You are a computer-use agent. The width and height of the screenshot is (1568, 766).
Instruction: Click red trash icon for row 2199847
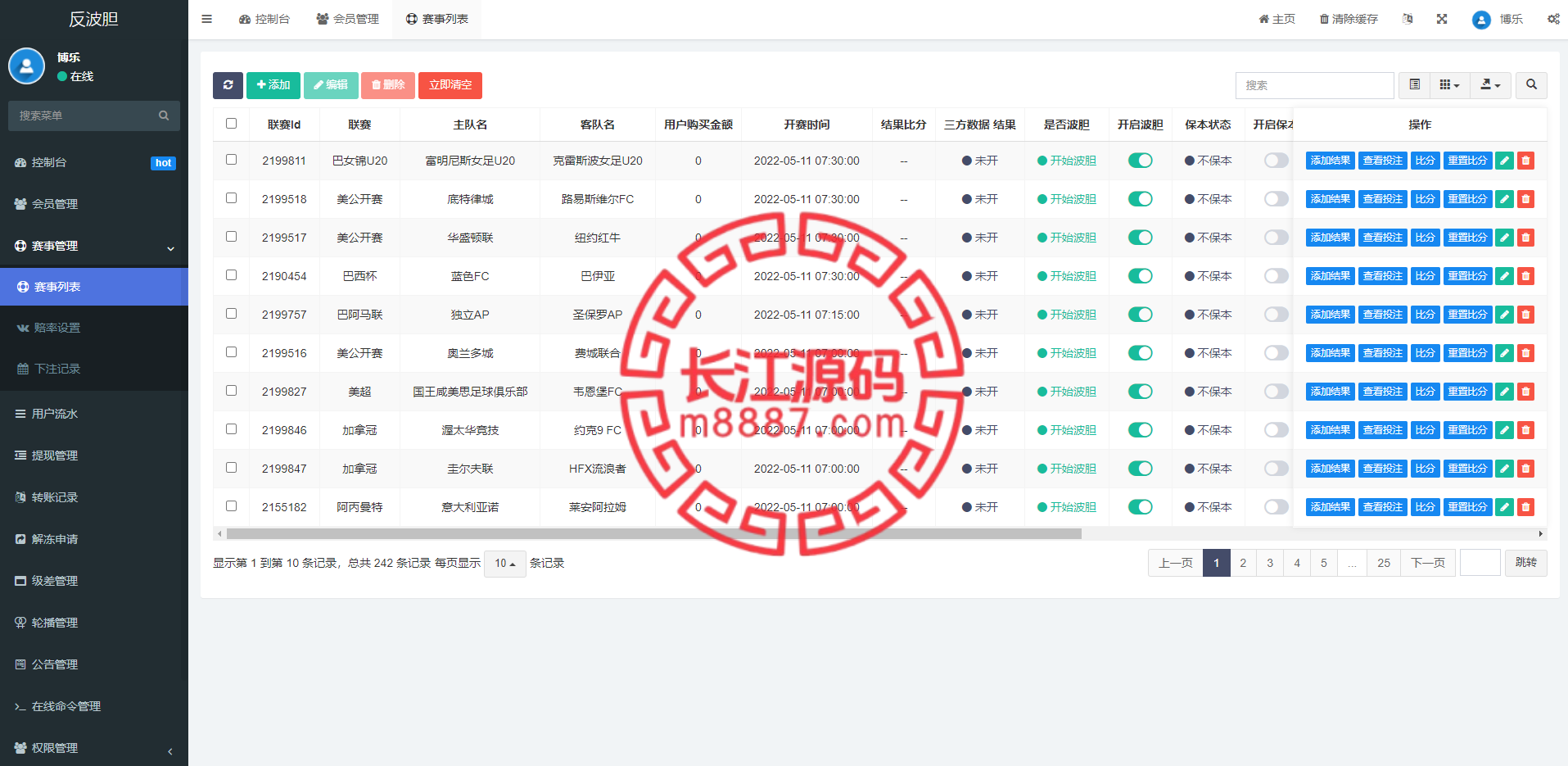click(x=1525, y=469)
